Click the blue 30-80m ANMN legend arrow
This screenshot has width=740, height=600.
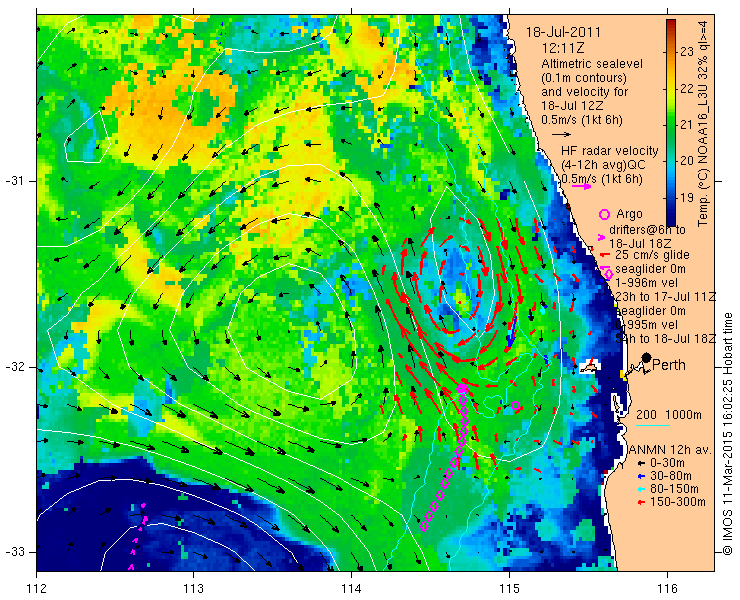click(641, 476)
